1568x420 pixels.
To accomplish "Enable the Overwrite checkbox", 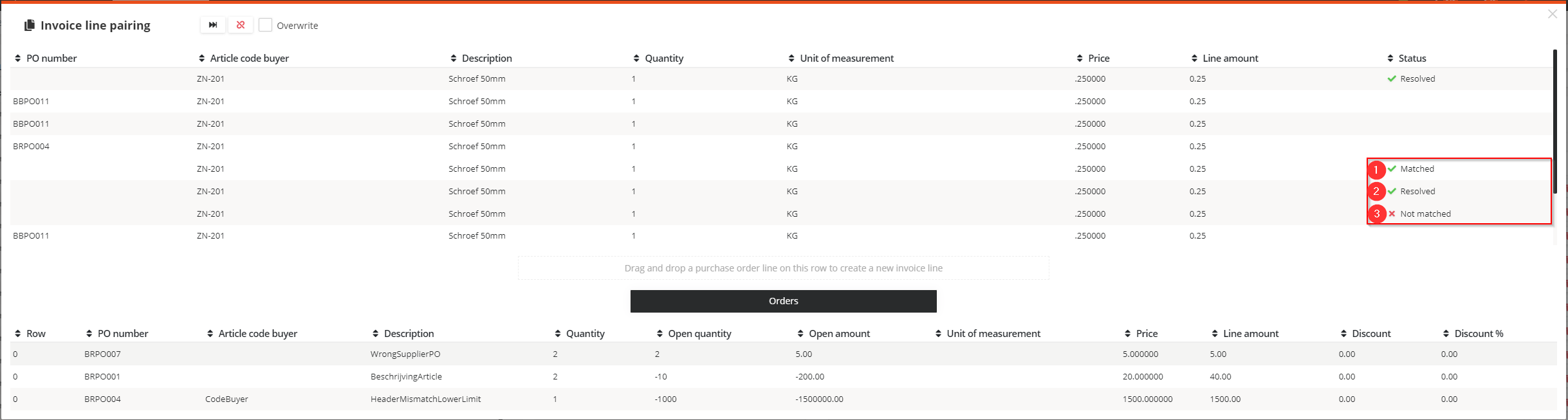I will tap(265, 25).
